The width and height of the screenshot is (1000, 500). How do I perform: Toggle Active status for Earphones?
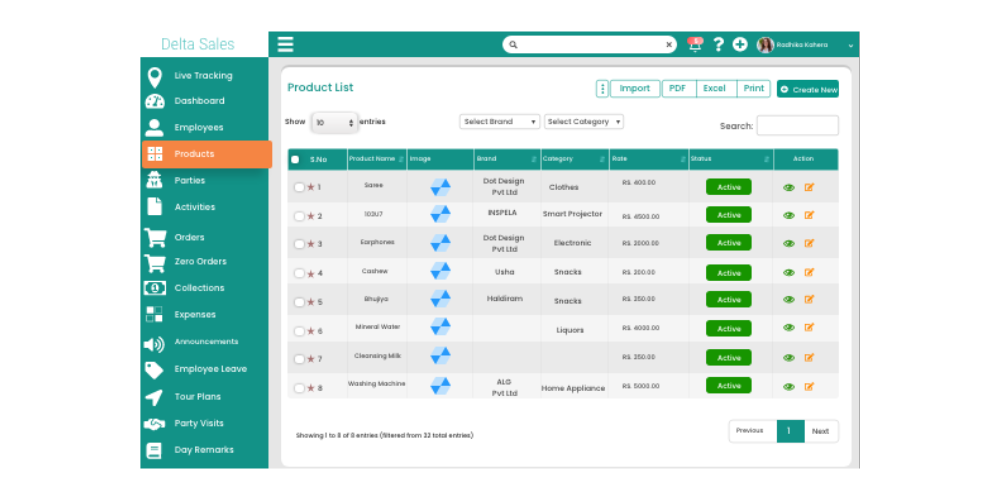point(728,243)
